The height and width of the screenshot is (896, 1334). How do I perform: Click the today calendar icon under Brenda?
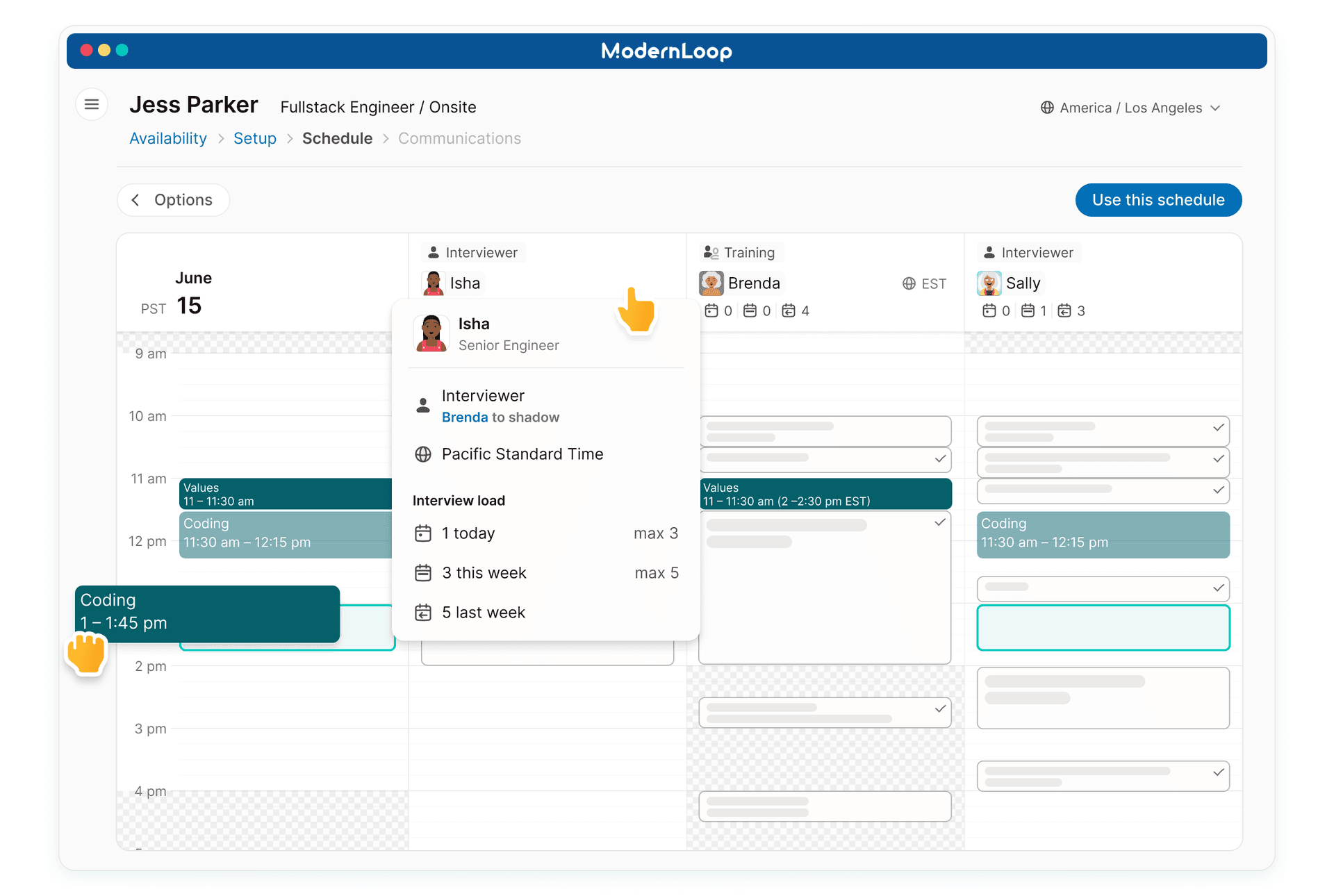click(711, 311)
